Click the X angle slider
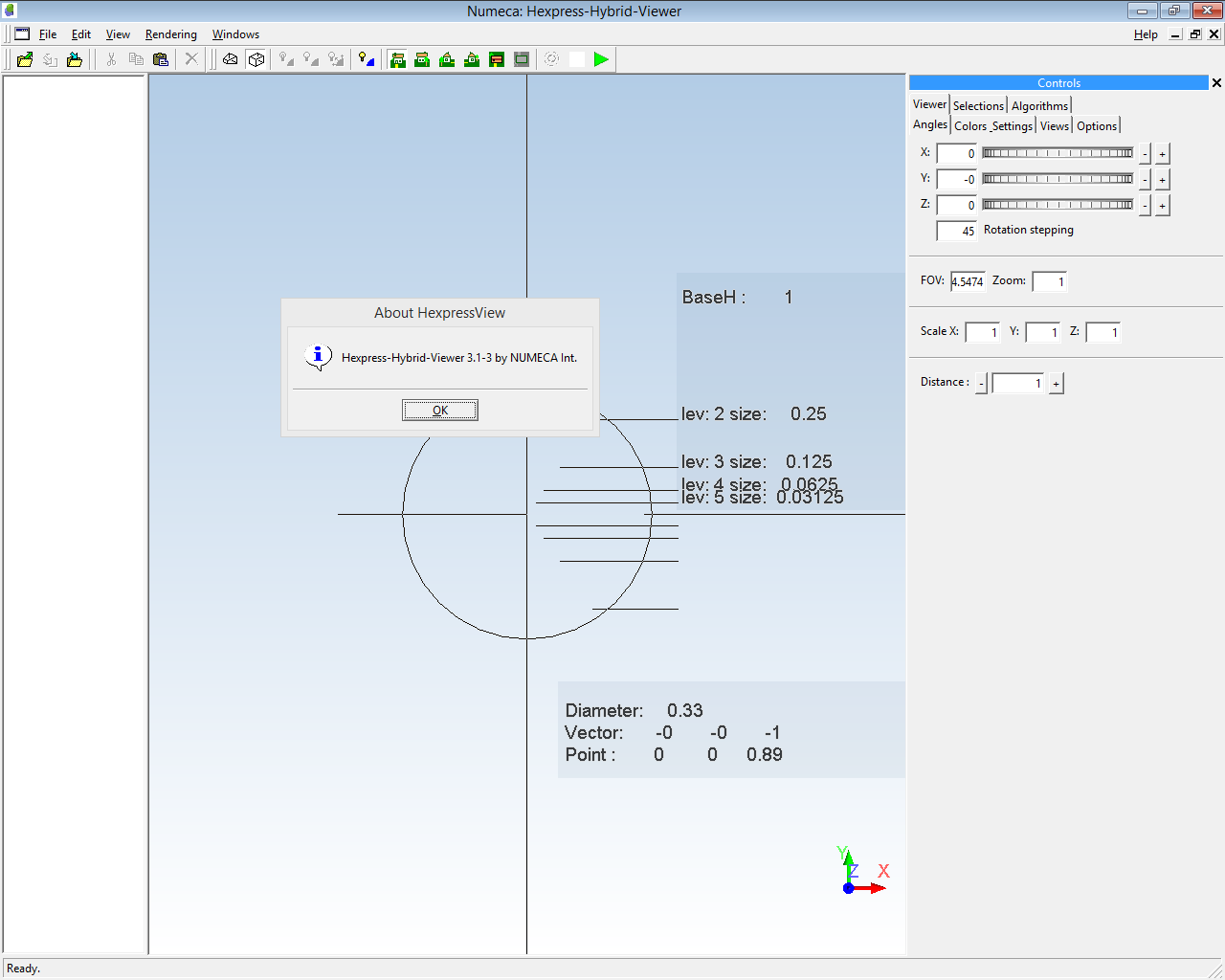 pos(1058,153)
